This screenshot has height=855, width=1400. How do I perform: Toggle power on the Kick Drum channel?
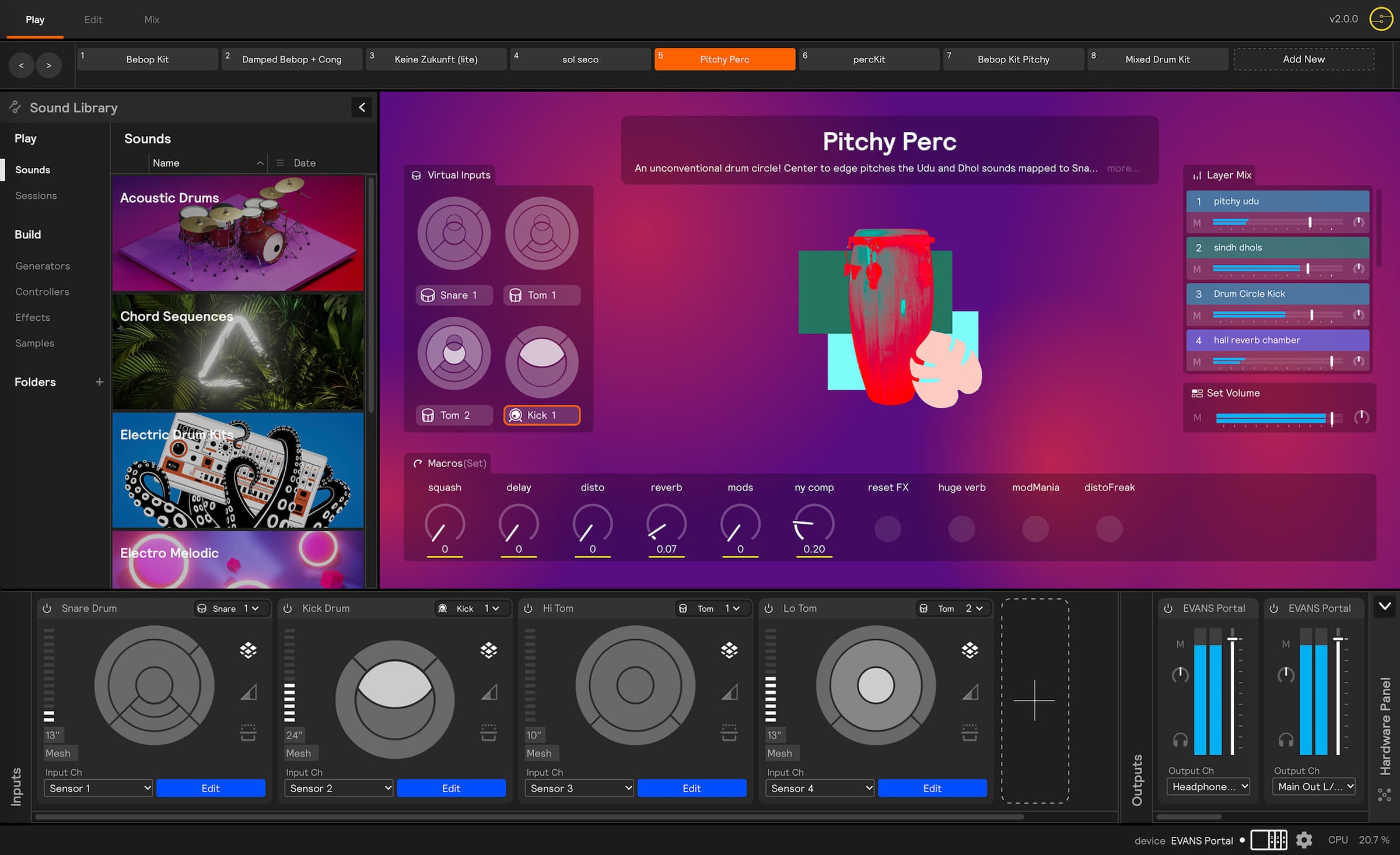pyautogui.click(x=288, y=608)
